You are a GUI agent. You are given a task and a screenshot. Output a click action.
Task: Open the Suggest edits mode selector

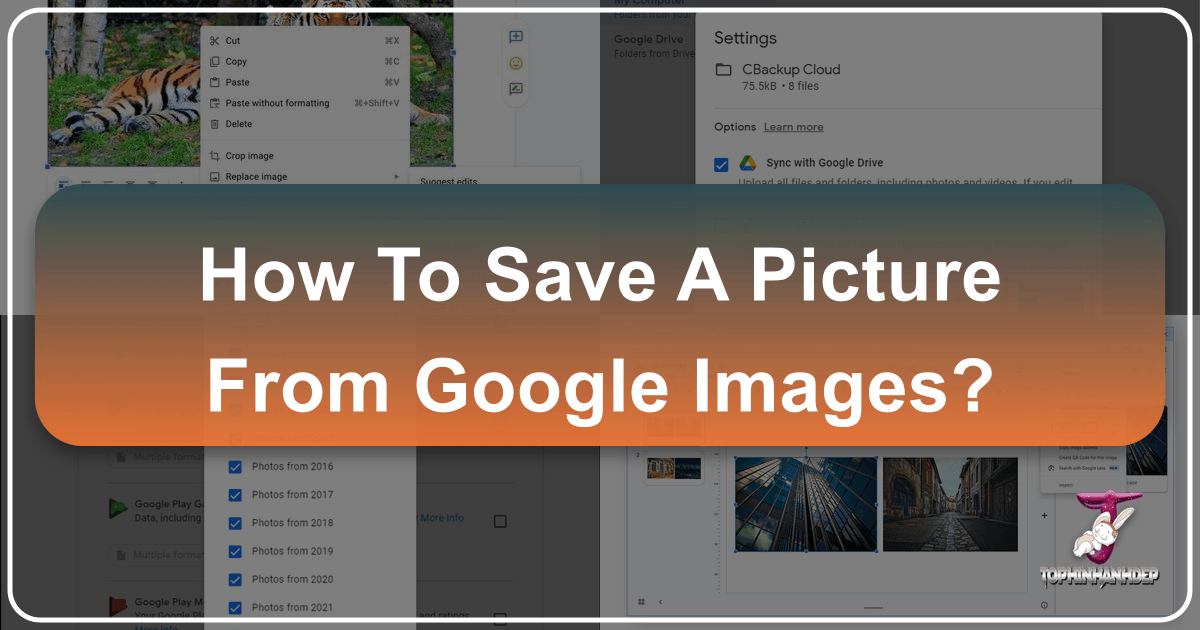point(450,182)
